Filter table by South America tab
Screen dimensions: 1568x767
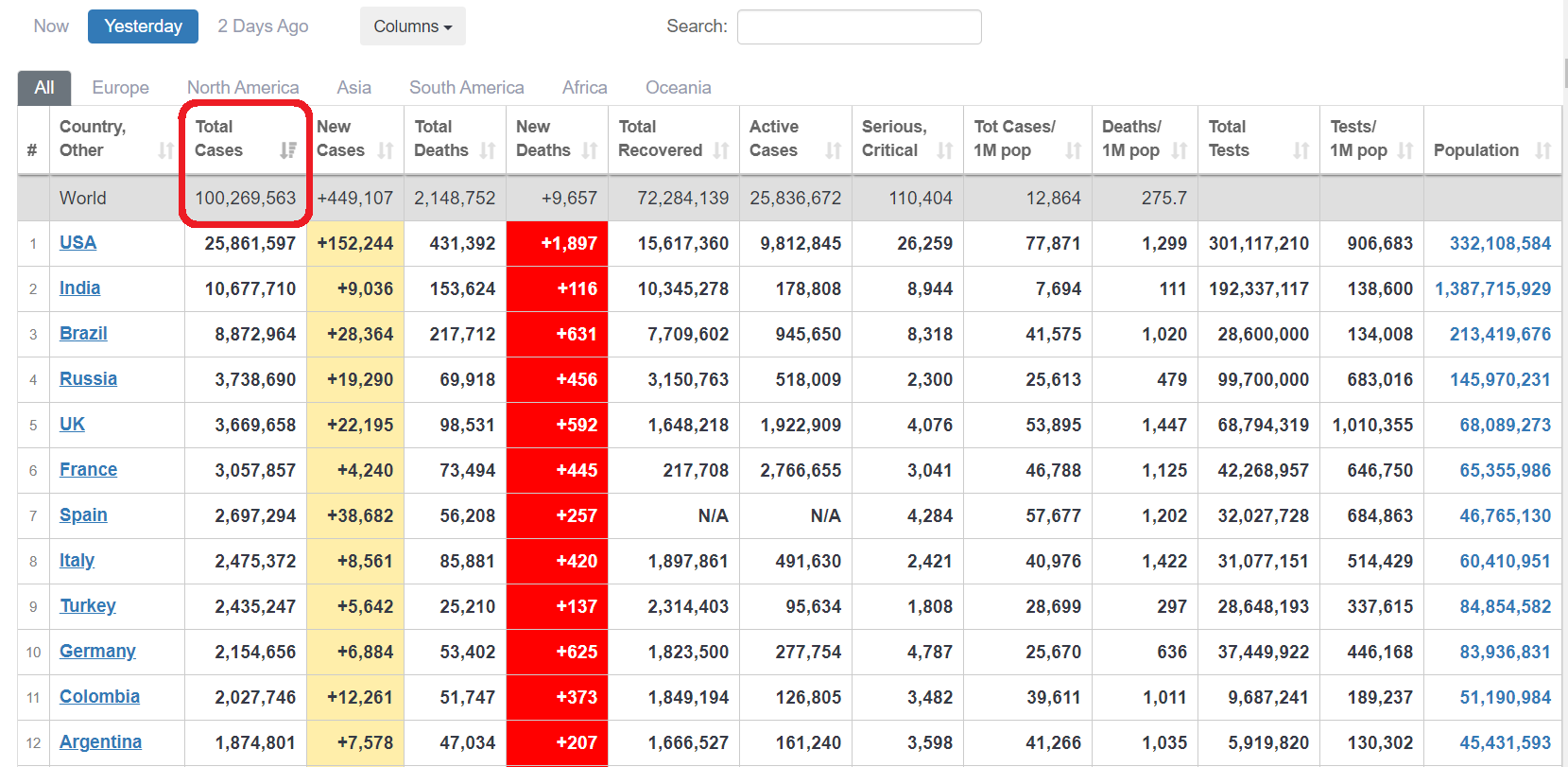point(467,88)
